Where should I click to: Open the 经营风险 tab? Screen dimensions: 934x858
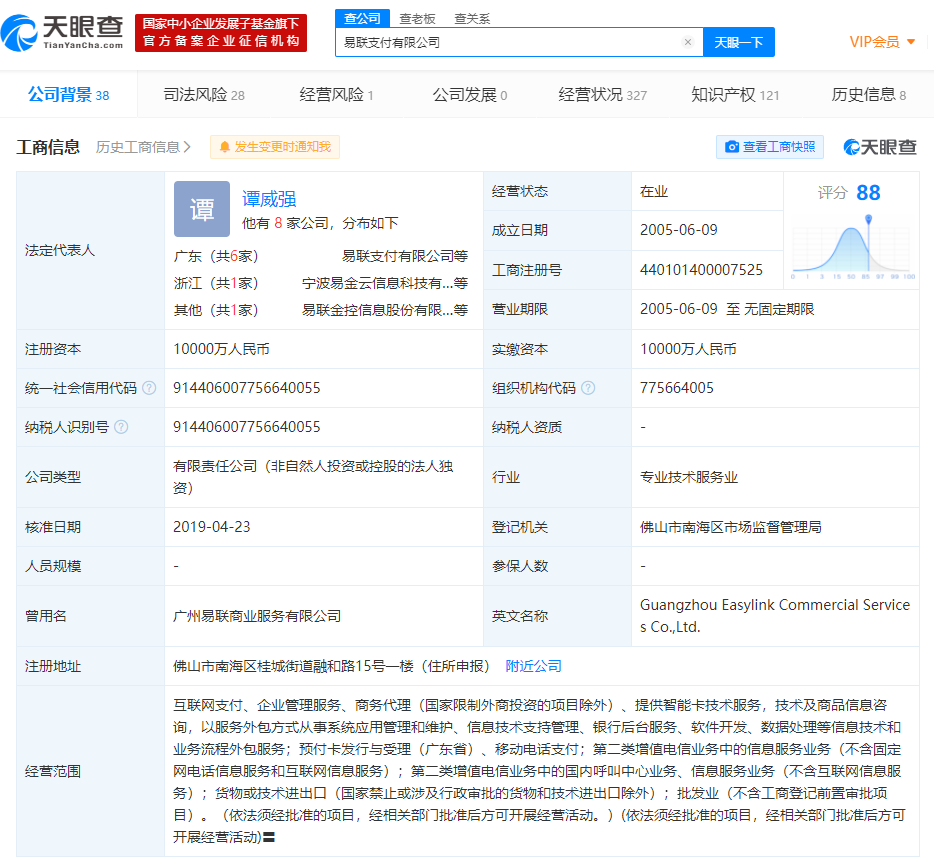(337, 95)
